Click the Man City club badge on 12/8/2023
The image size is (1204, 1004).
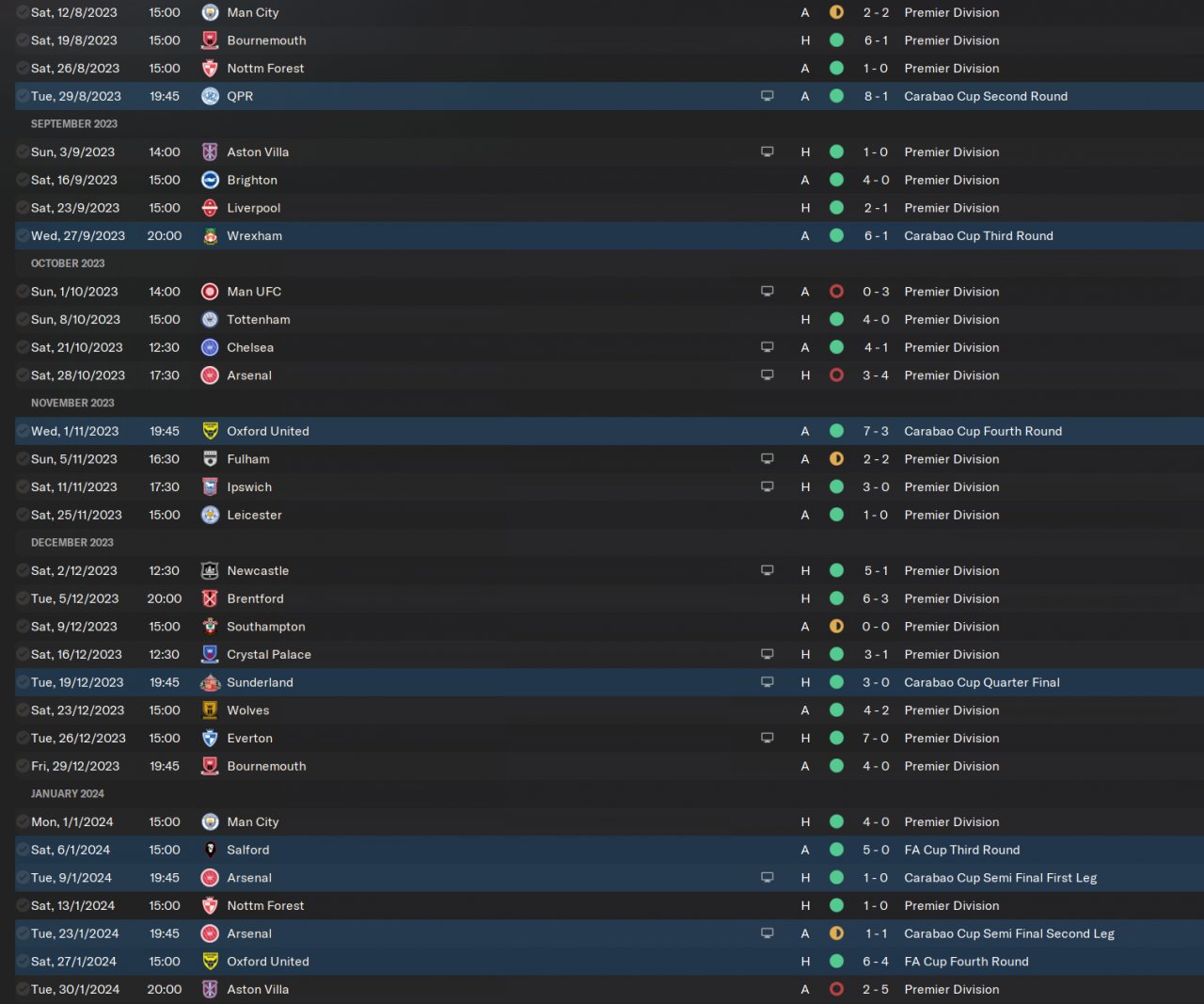210,12
